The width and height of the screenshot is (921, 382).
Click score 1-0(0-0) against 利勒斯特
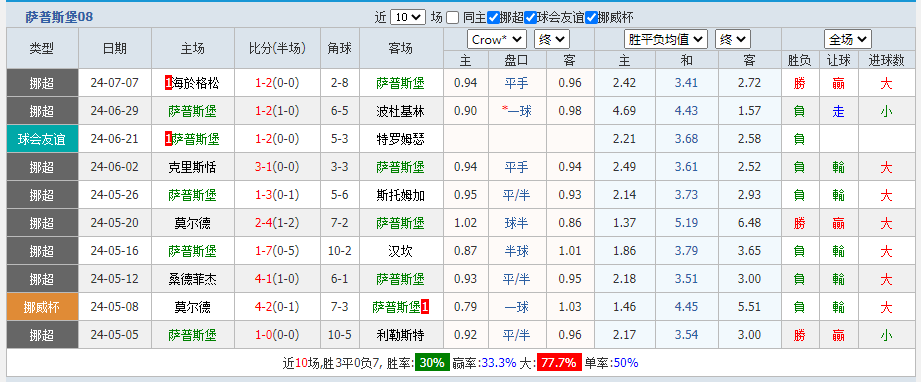[277, 335]
